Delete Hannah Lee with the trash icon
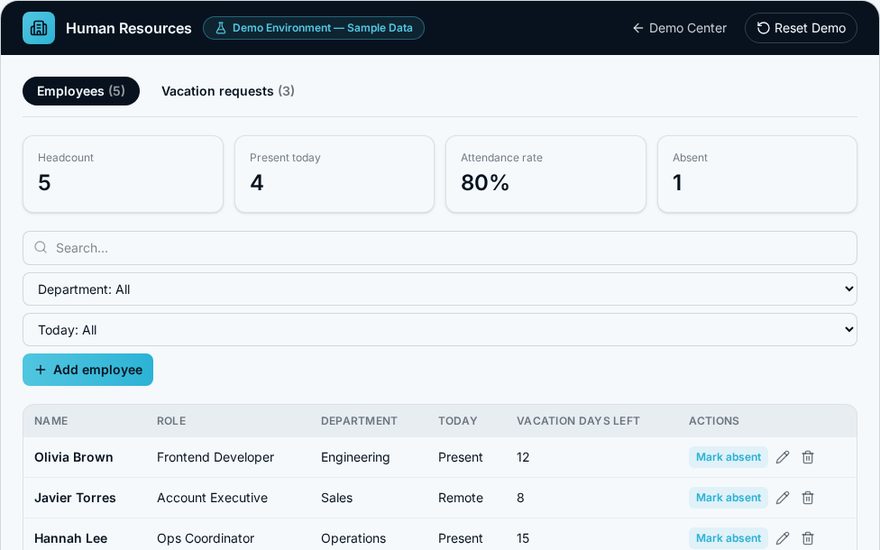This screenshot has height=550, width=880. [808, 538]
